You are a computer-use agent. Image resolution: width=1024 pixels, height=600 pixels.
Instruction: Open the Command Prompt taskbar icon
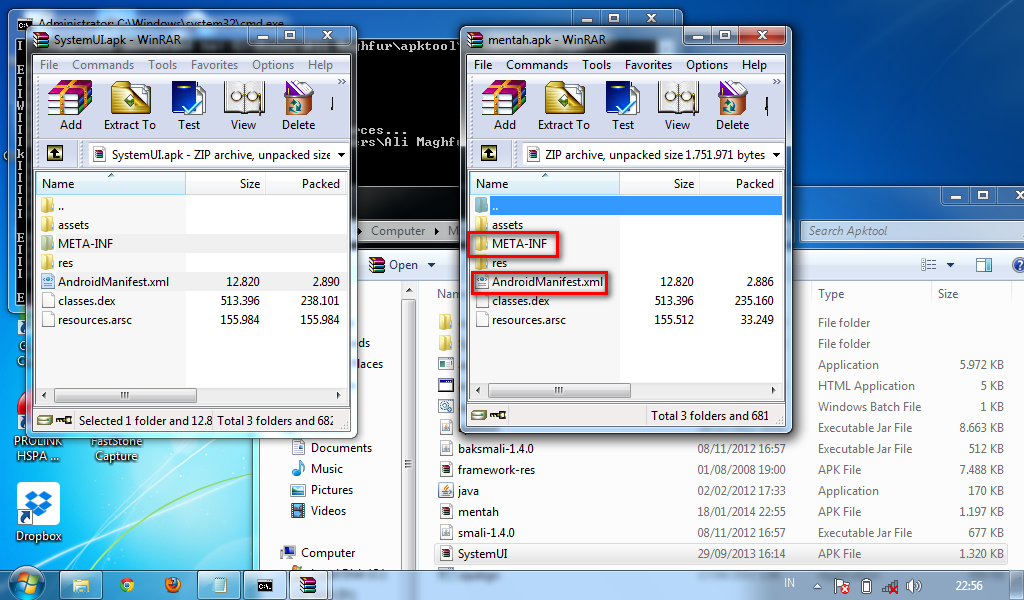(x=265, y=584)
